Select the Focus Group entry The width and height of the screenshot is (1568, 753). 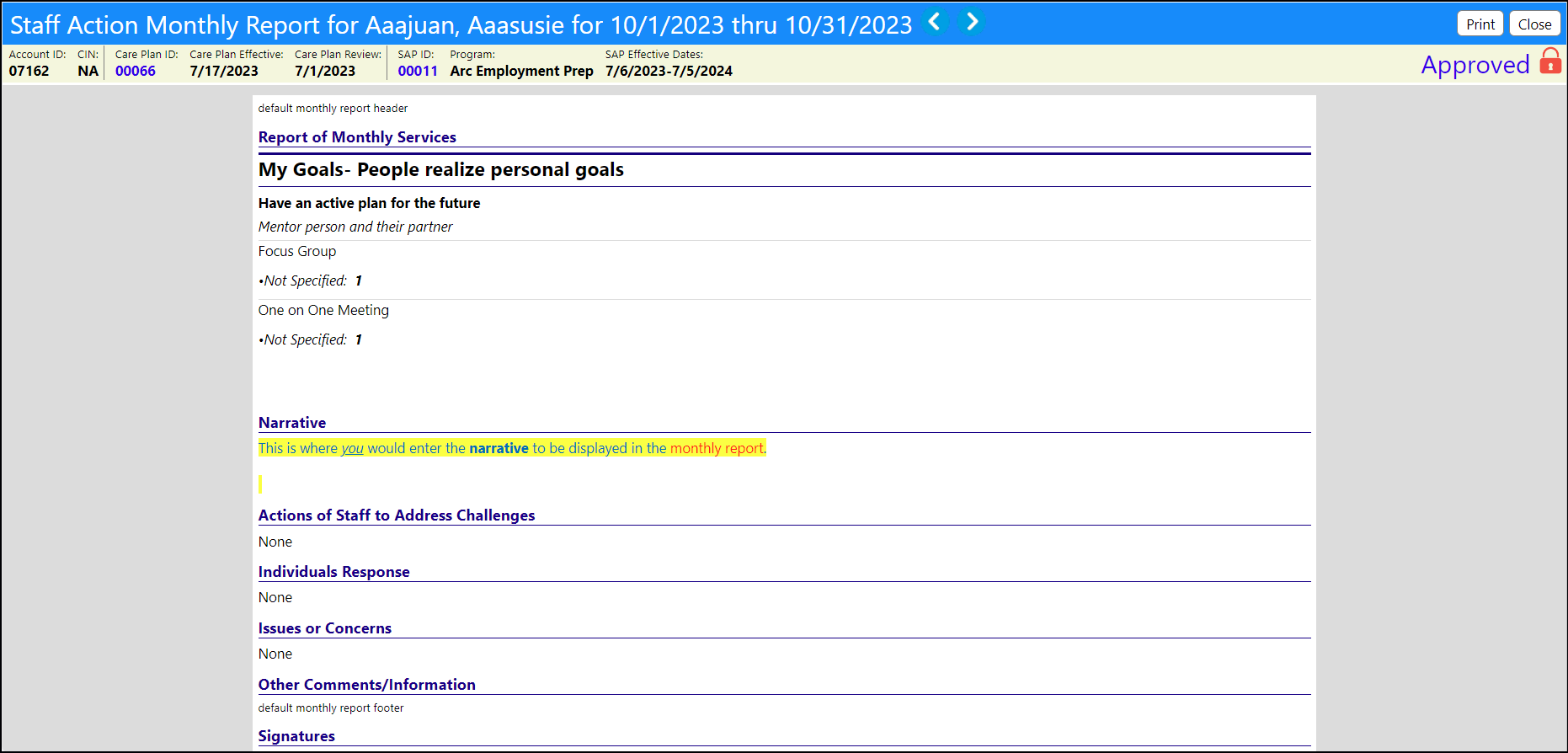click(297, 251)
